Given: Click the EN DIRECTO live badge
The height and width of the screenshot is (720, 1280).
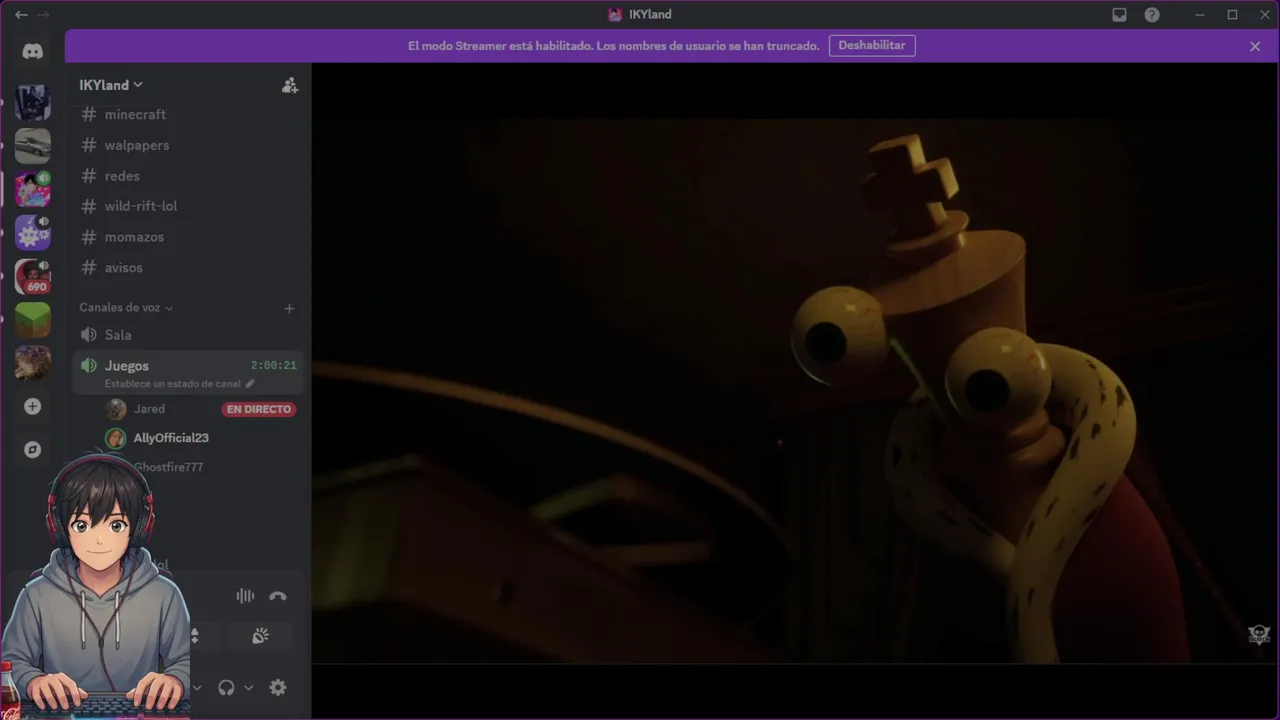Looking at the screenshot, I should 259,409.
